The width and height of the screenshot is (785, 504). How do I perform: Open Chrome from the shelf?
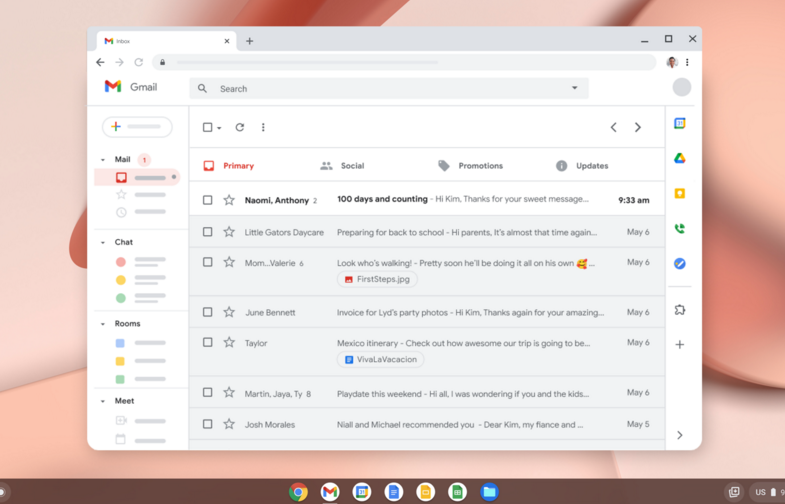tap(298, 492)
